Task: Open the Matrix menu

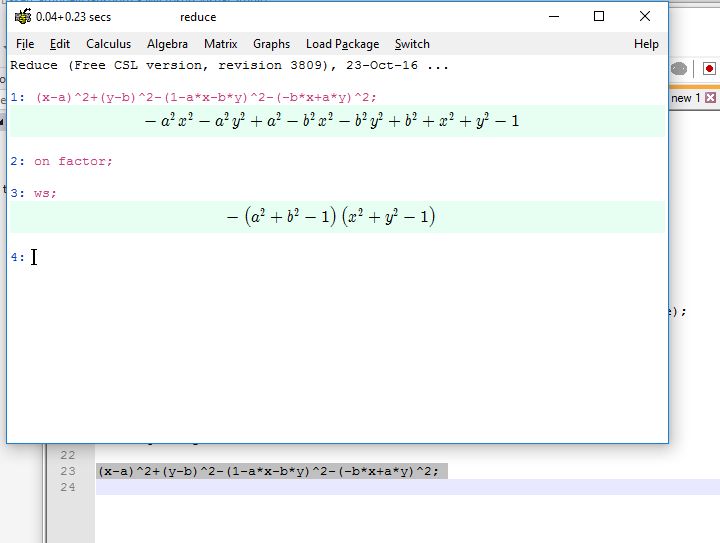Action: (x=220, y=44)
